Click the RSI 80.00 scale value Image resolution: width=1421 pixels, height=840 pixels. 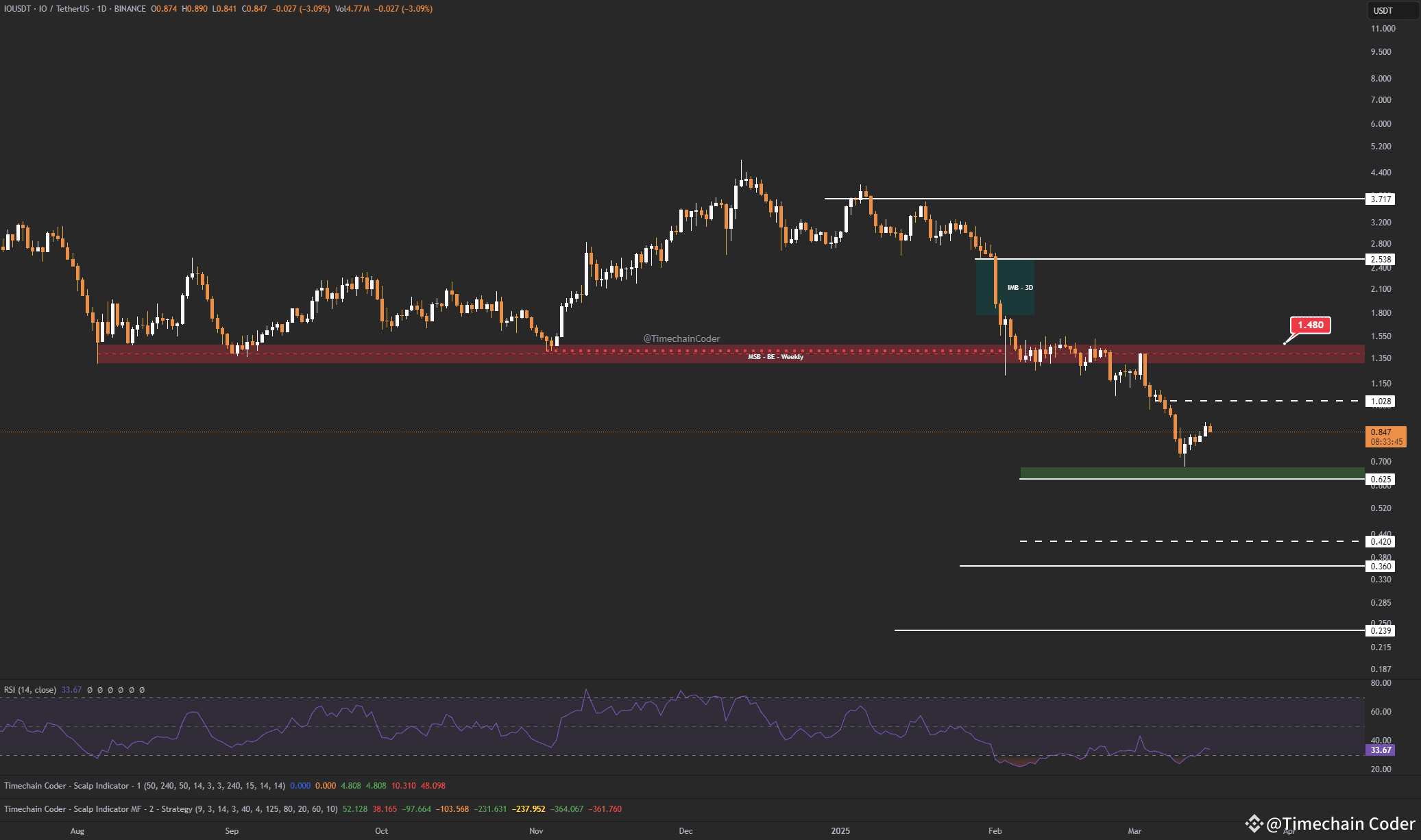coord(1381,683)
